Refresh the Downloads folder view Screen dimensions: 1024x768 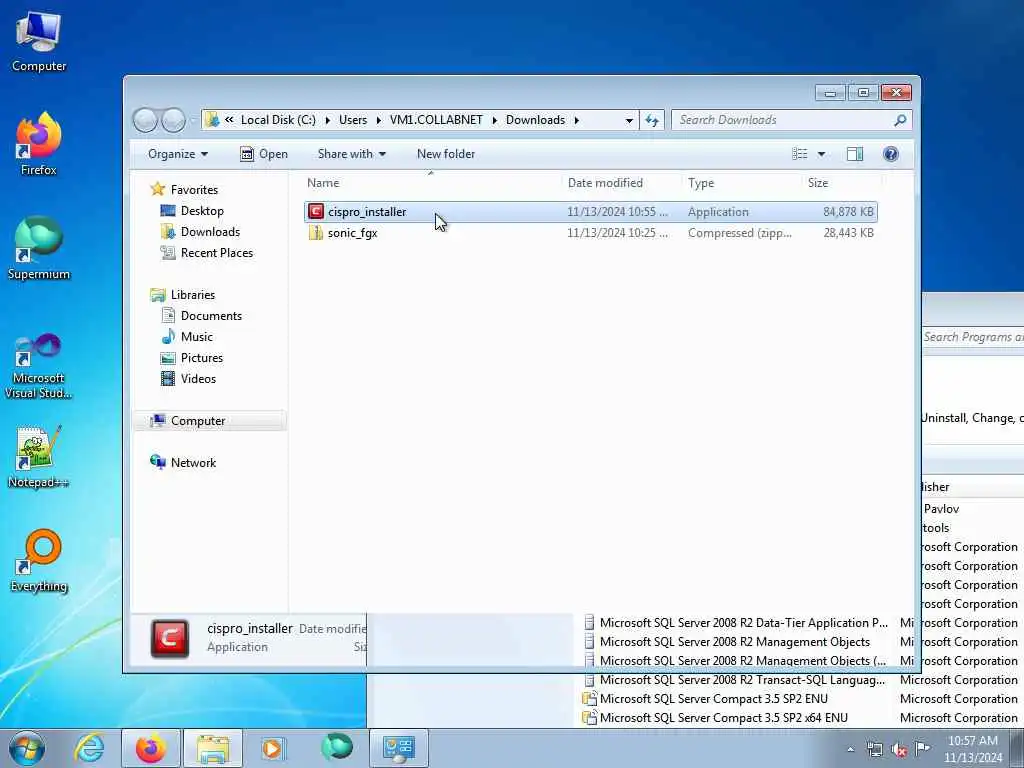652,120
